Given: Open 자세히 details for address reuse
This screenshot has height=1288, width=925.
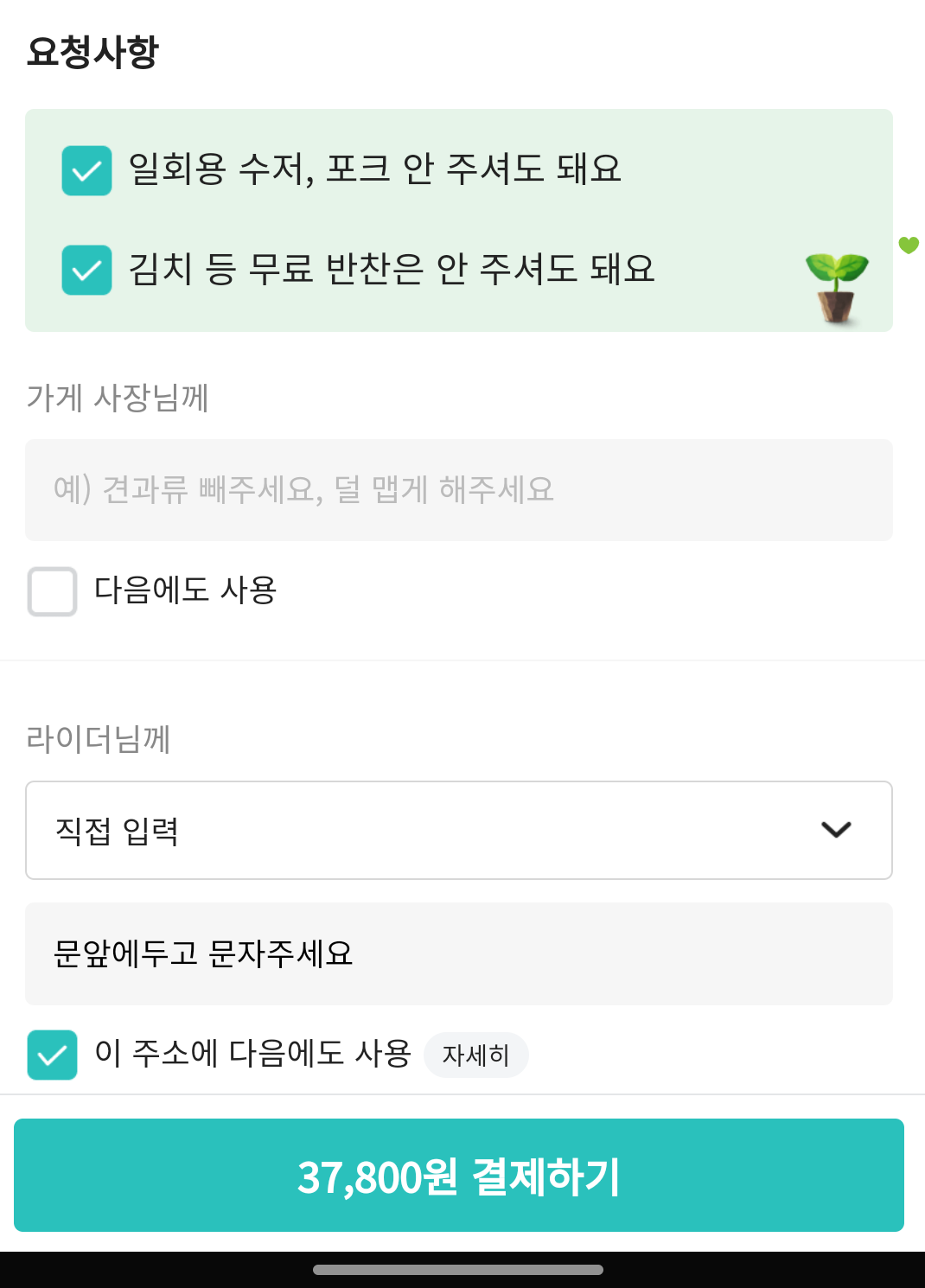Looking at the screenshot, I should [475, 1055].
